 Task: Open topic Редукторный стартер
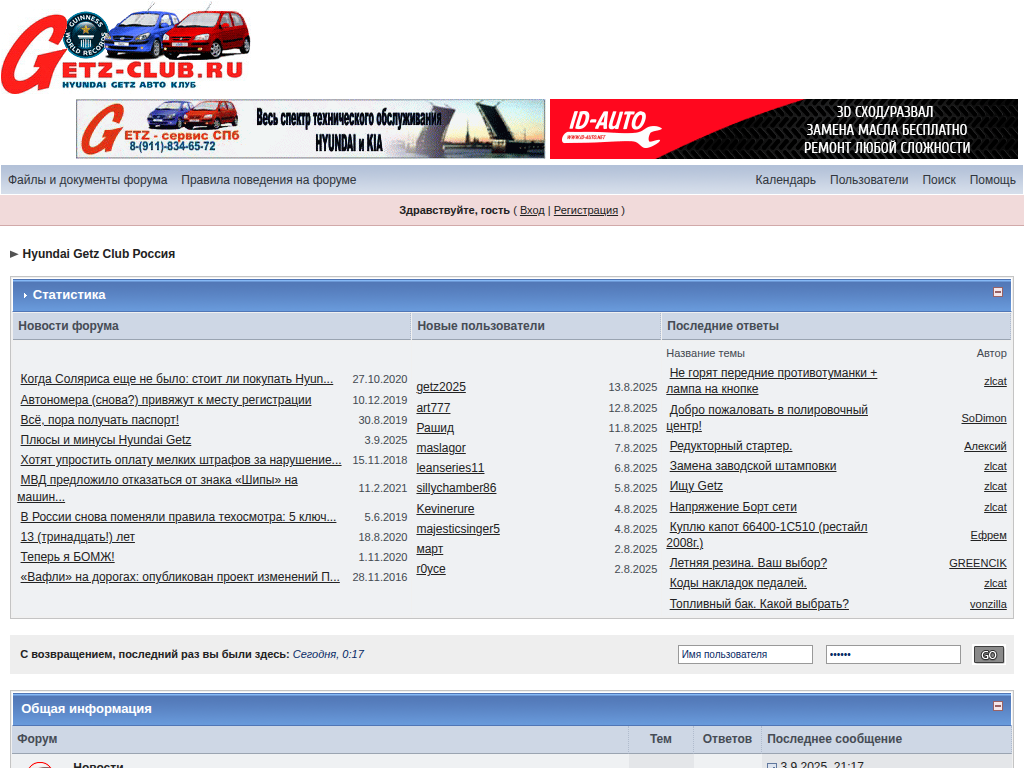730,446
